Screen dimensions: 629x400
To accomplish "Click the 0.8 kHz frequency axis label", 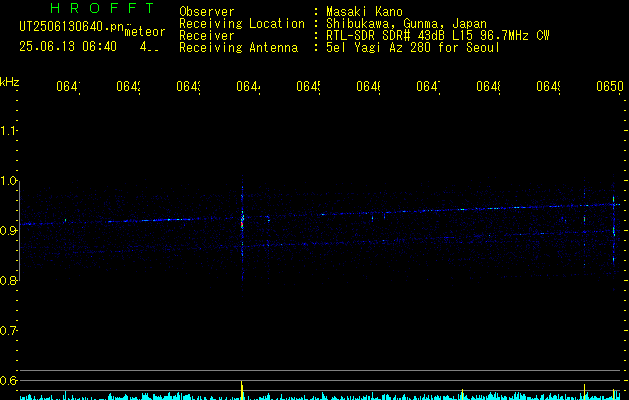I will 8,281.
